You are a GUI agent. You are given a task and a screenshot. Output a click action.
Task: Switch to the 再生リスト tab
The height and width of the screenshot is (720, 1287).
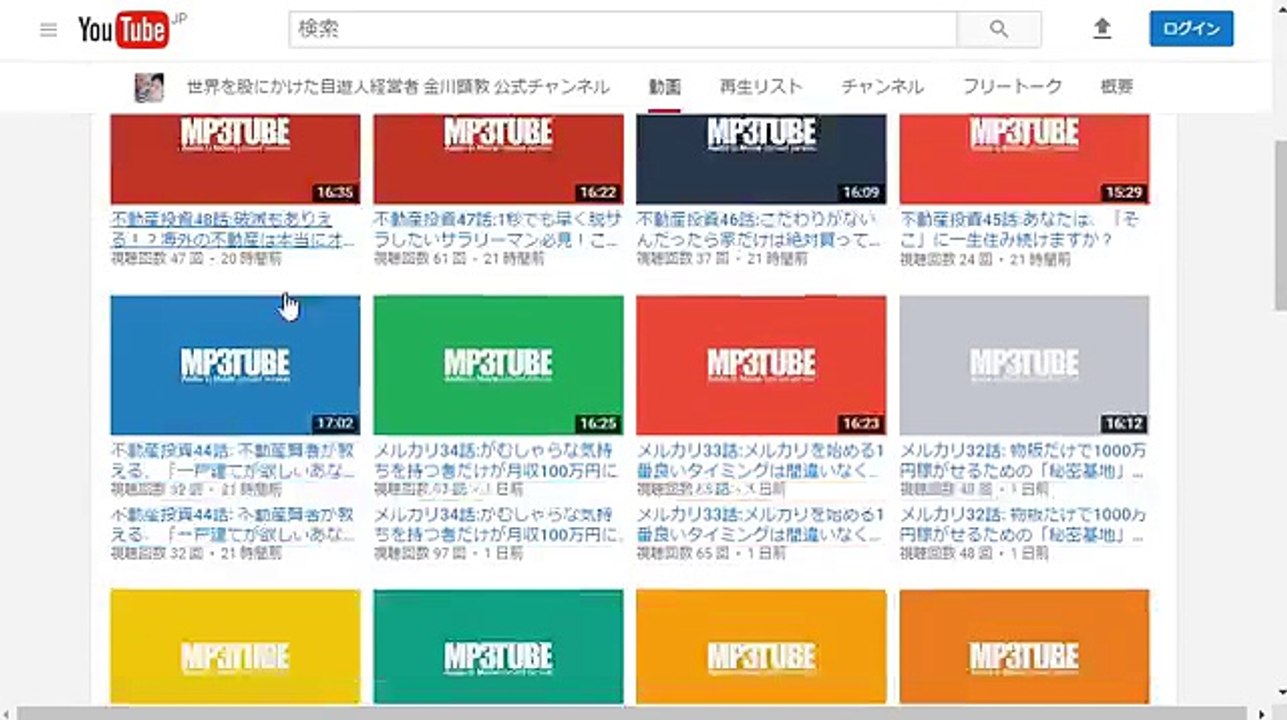[x=761, y=87]
